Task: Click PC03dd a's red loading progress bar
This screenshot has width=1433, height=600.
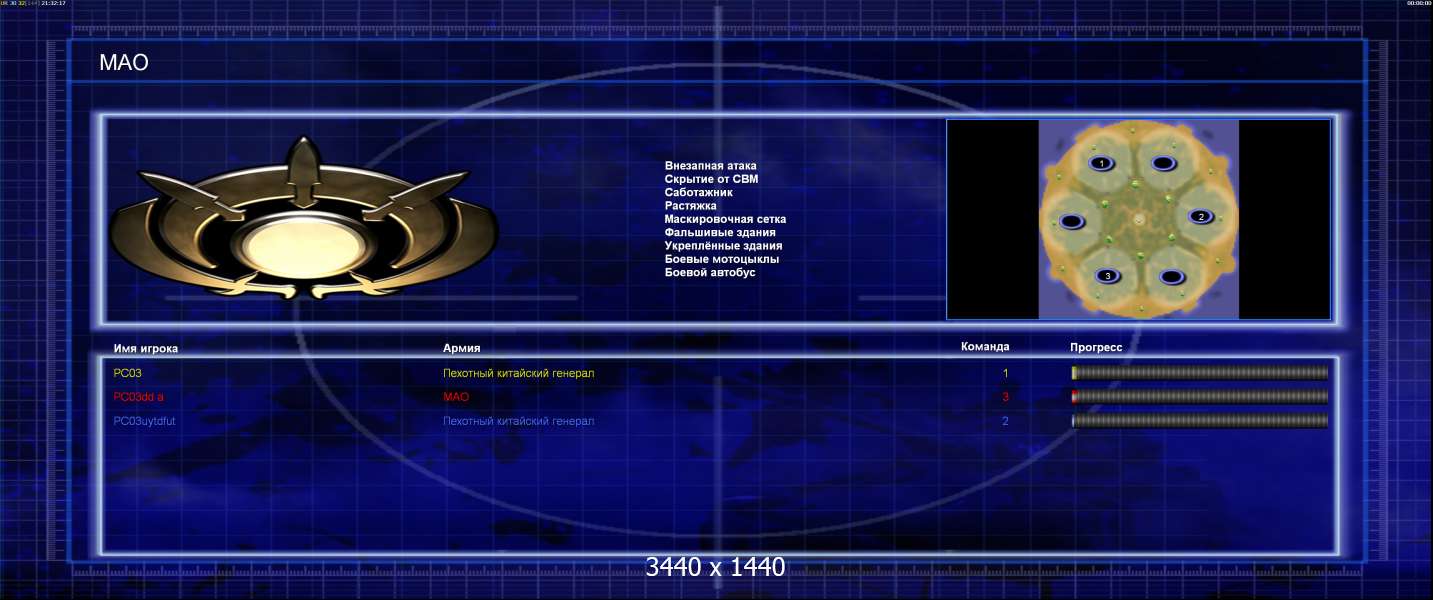Action: pyautogui.click(x=1200, y=397)
